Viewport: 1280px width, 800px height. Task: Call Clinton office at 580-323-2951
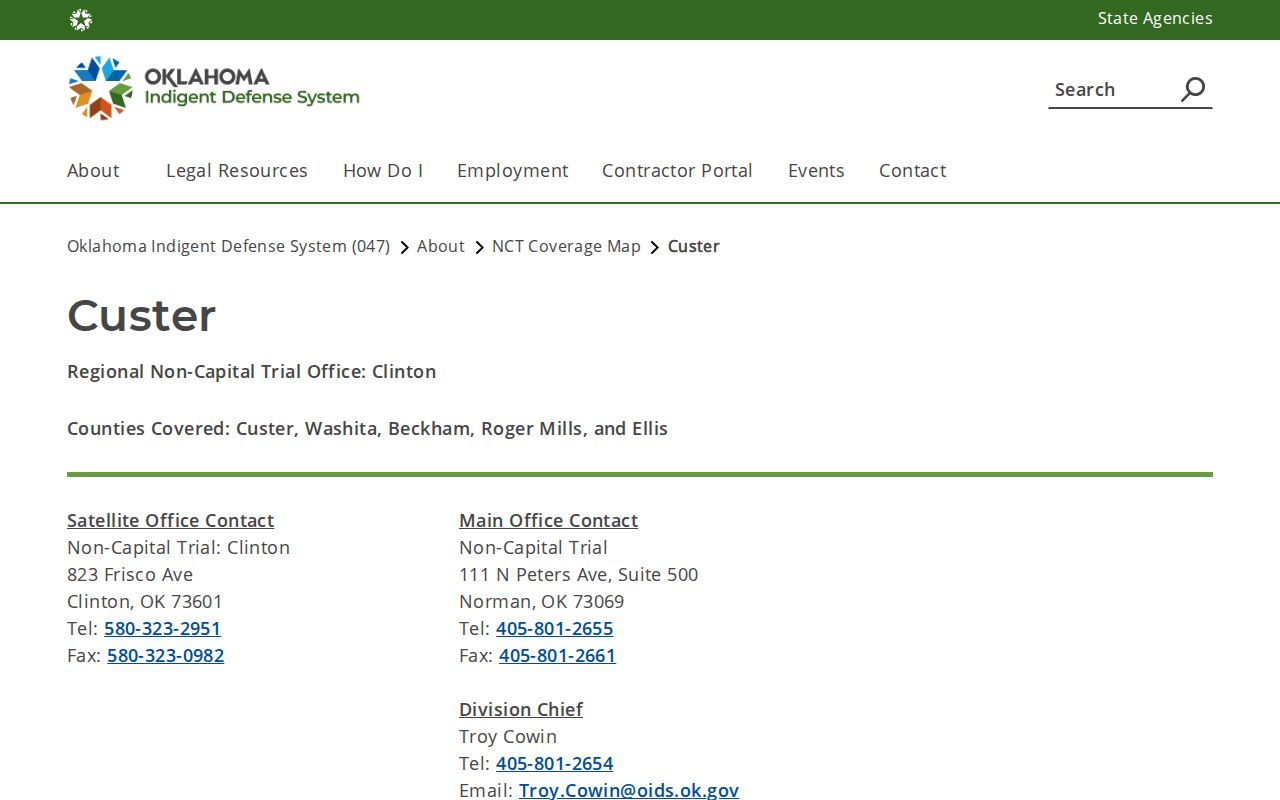point(162,628)
